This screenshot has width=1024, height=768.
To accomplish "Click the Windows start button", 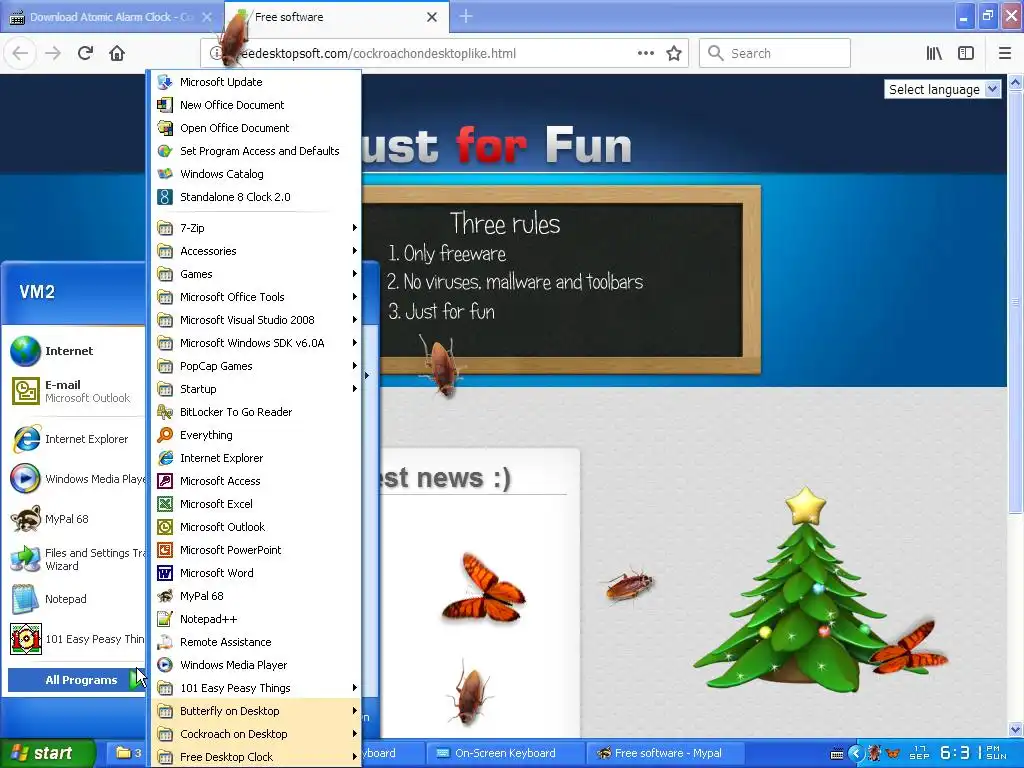I will click(x=47, y=753).
